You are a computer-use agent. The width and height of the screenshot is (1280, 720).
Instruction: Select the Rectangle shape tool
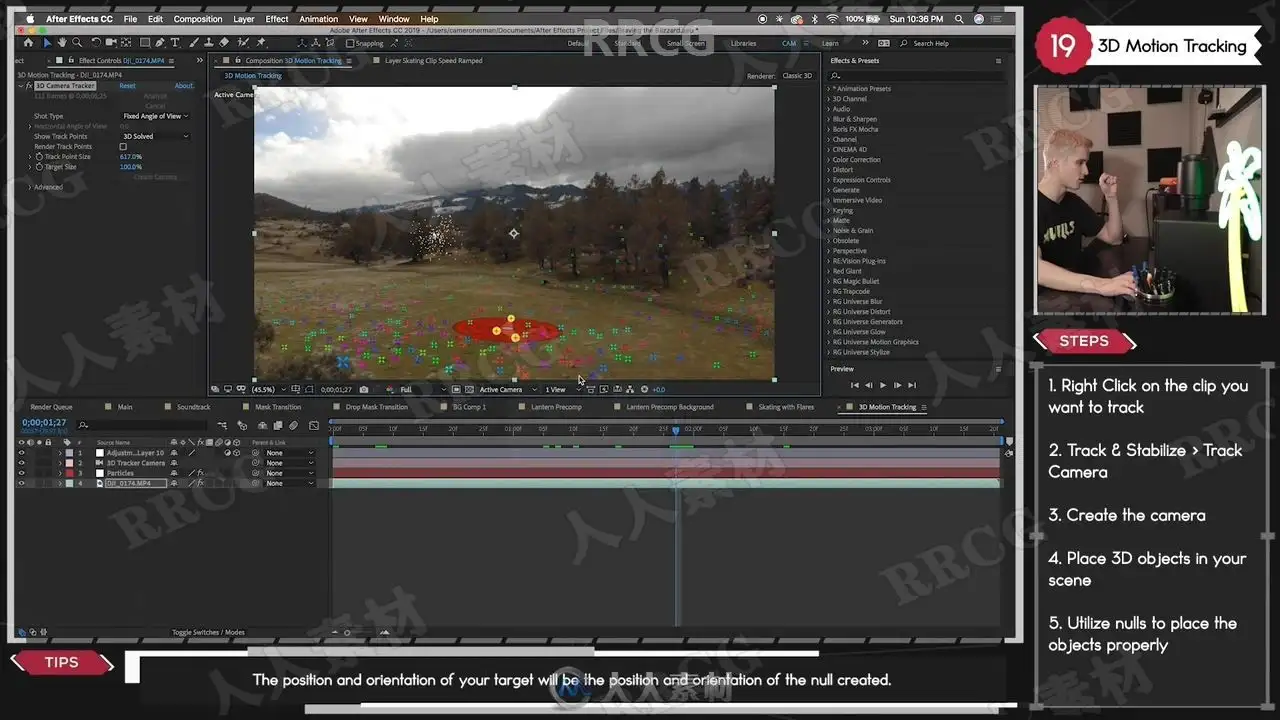click(x=145, y=43)
